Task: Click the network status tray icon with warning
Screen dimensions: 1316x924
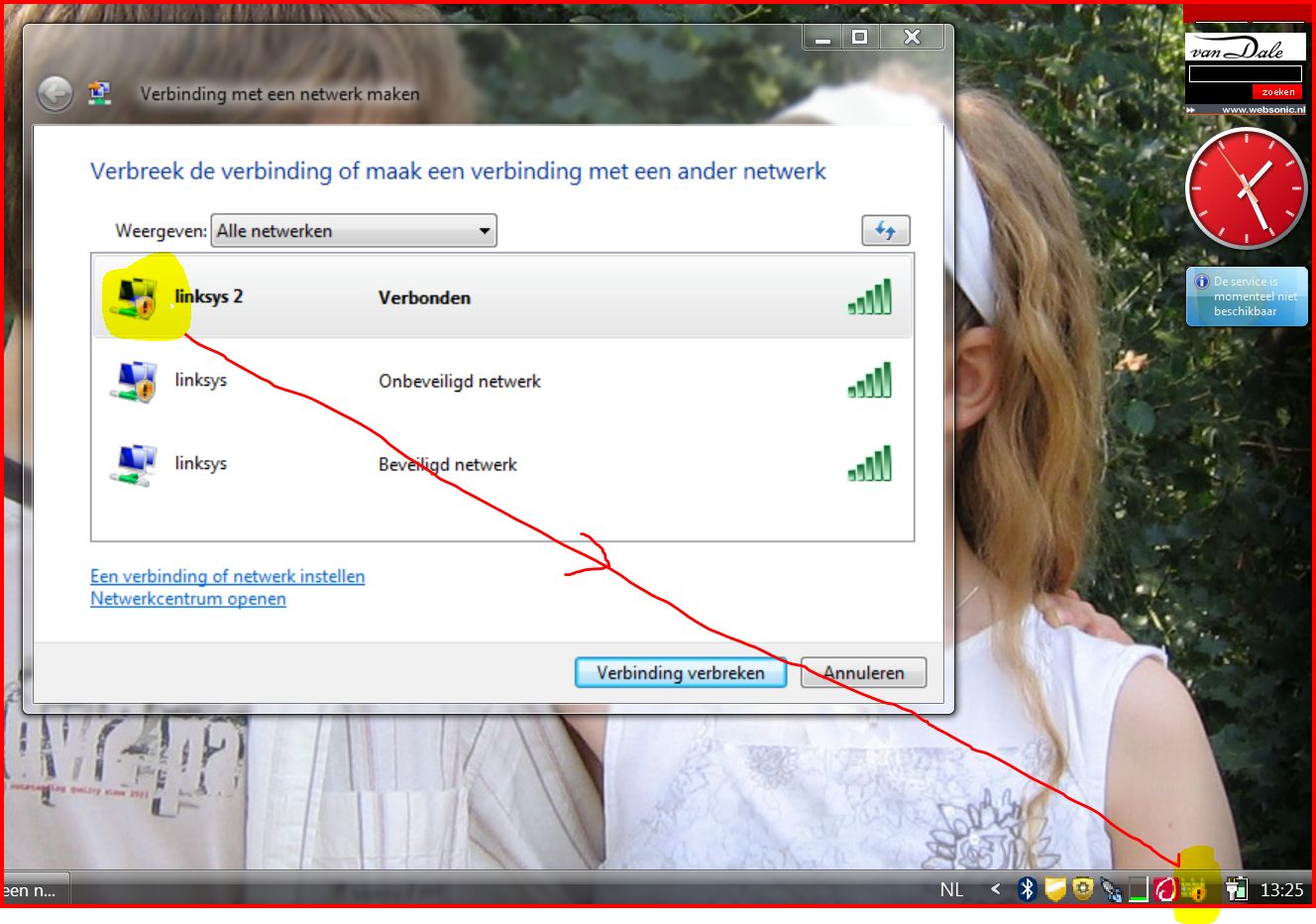Action: [x=1193, y=889]
